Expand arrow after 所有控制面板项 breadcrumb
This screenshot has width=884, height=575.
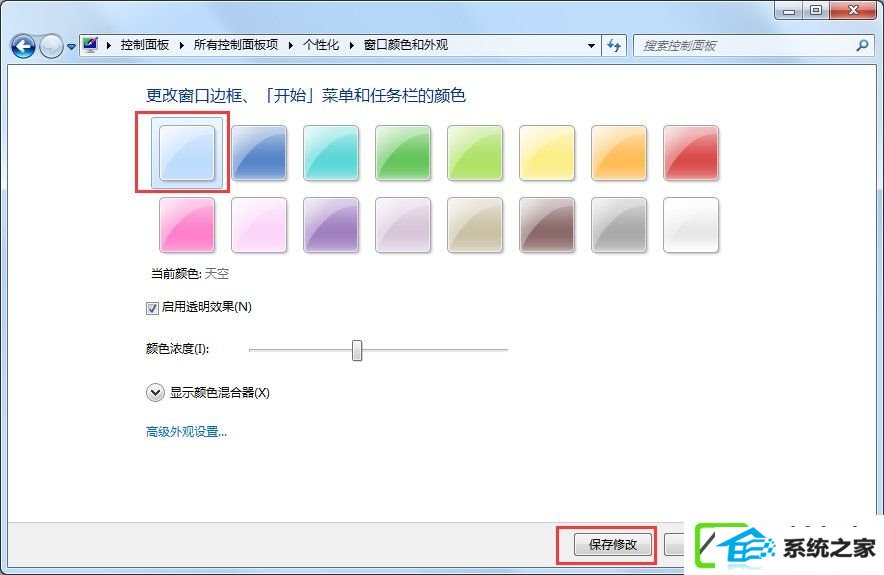291,45
